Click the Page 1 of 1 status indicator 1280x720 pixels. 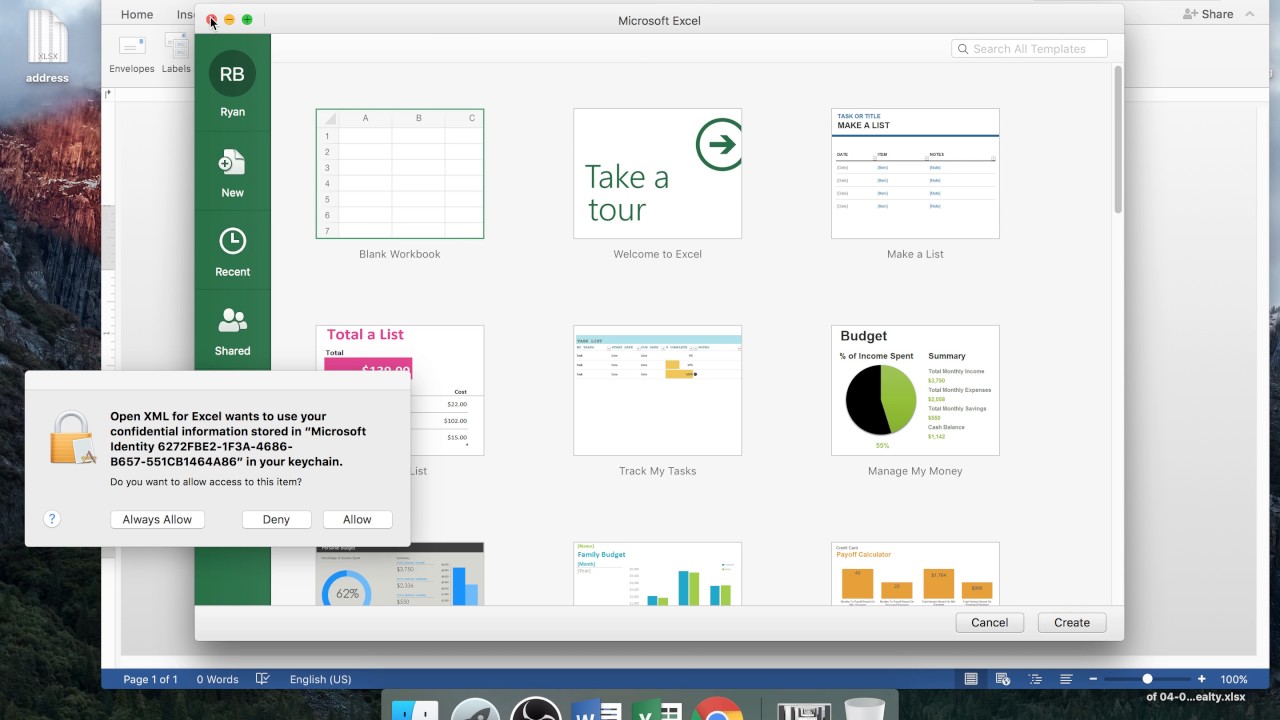[151, 680]
